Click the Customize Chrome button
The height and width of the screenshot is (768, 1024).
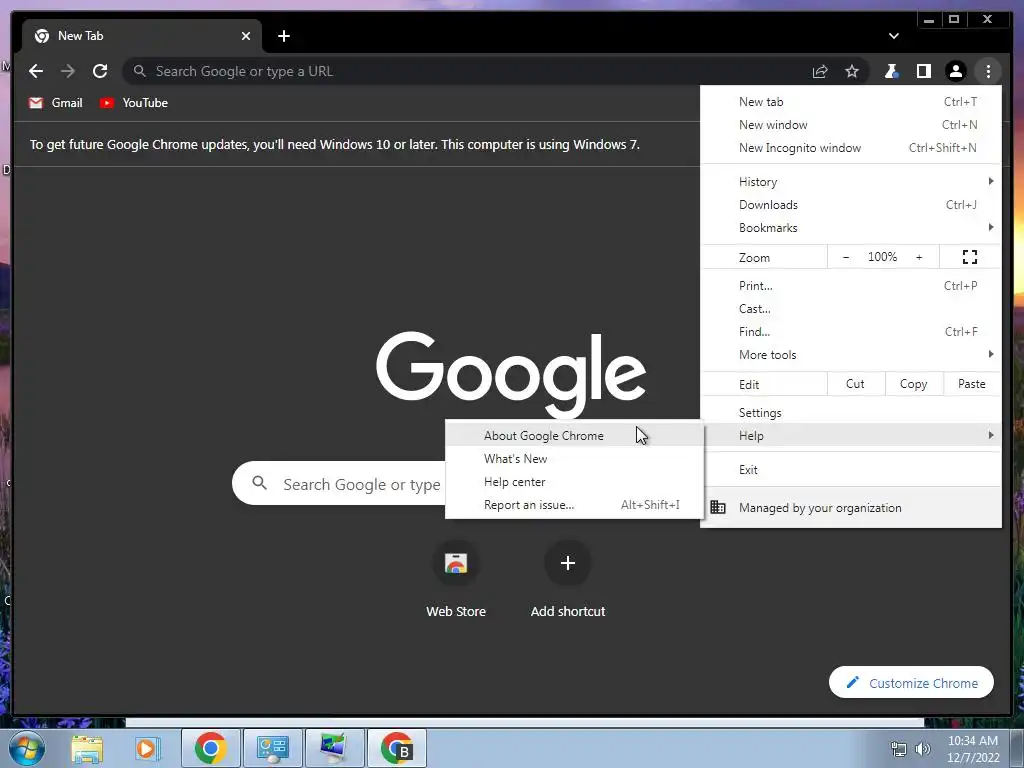(x=911, y=682)
